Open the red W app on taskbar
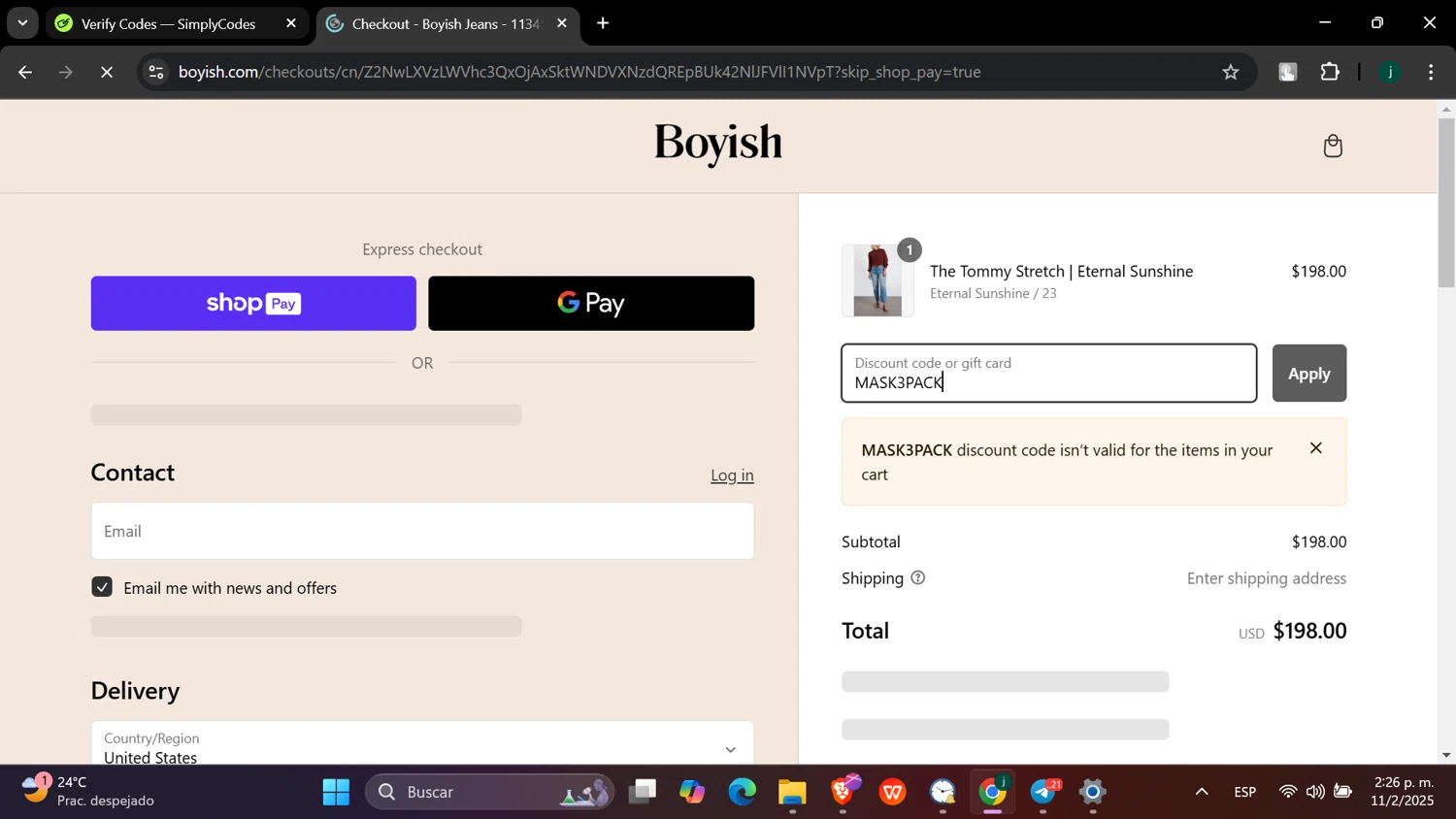 coord(893,792)
